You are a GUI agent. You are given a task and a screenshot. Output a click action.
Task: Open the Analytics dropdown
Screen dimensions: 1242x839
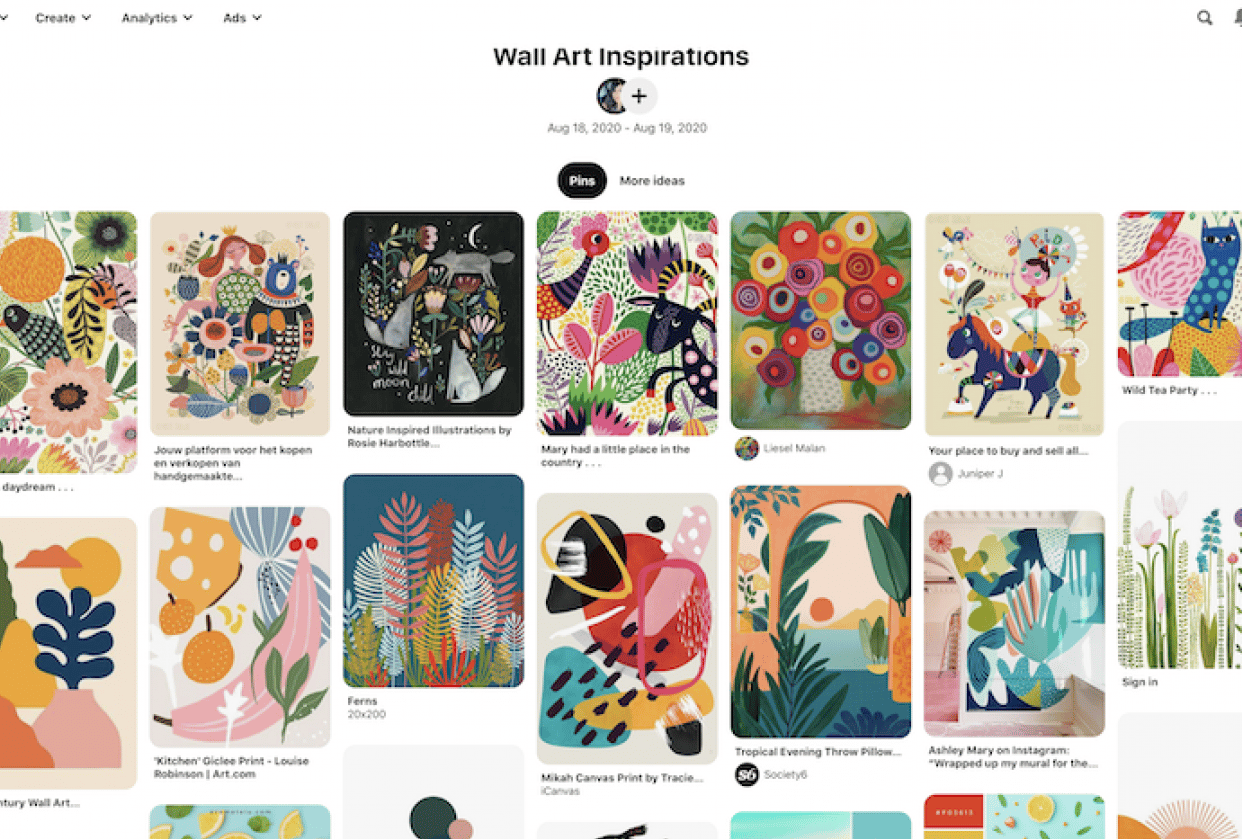pyautogui.click(x=157, y=18)
